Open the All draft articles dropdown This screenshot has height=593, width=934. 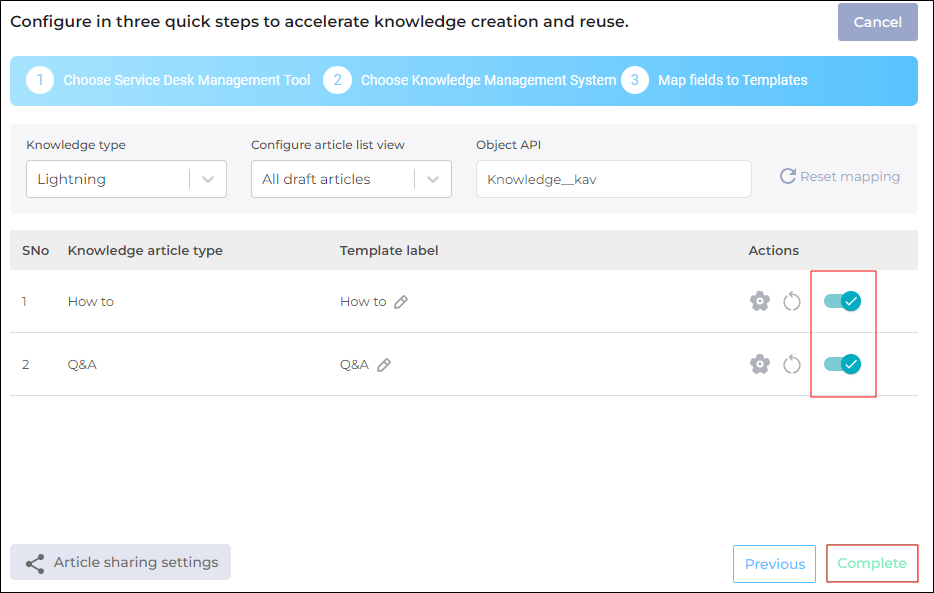351,179
